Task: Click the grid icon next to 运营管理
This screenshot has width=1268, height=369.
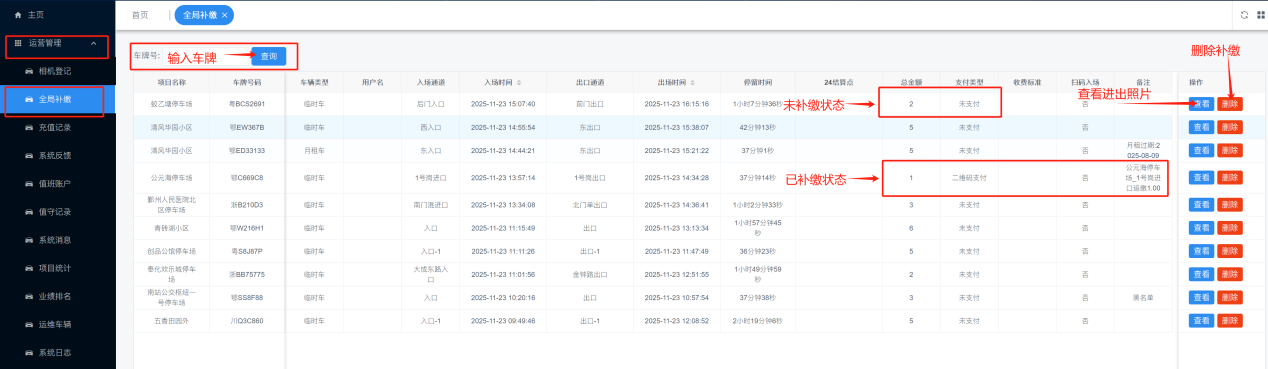Action: 18,44
